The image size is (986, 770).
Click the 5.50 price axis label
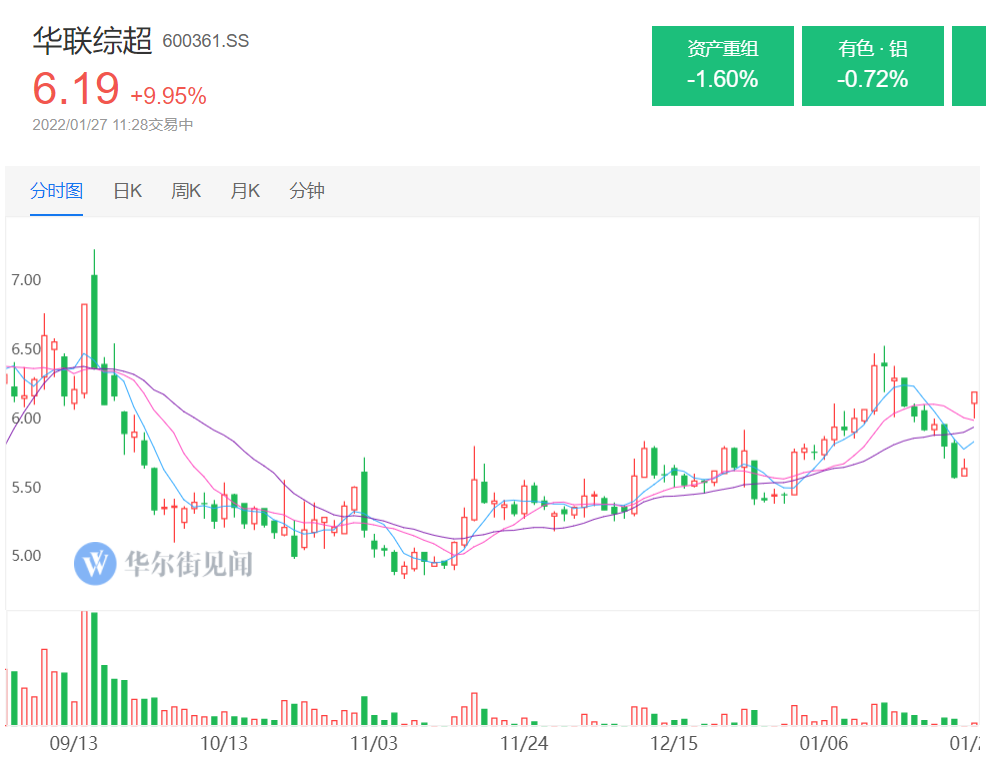coord(26,487)
